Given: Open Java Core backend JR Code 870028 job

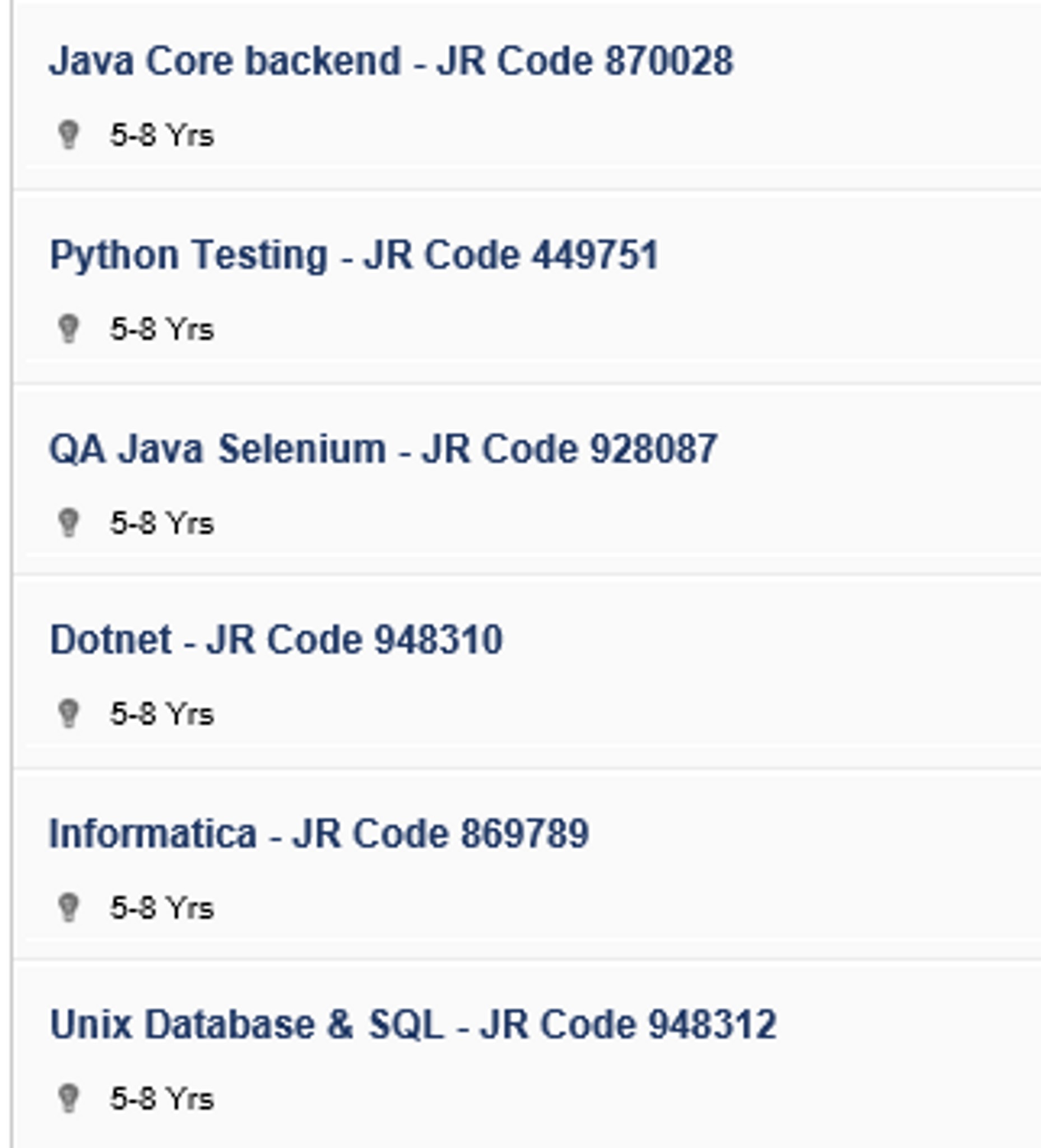Looking at the screenshot, I should pos(391,61).
